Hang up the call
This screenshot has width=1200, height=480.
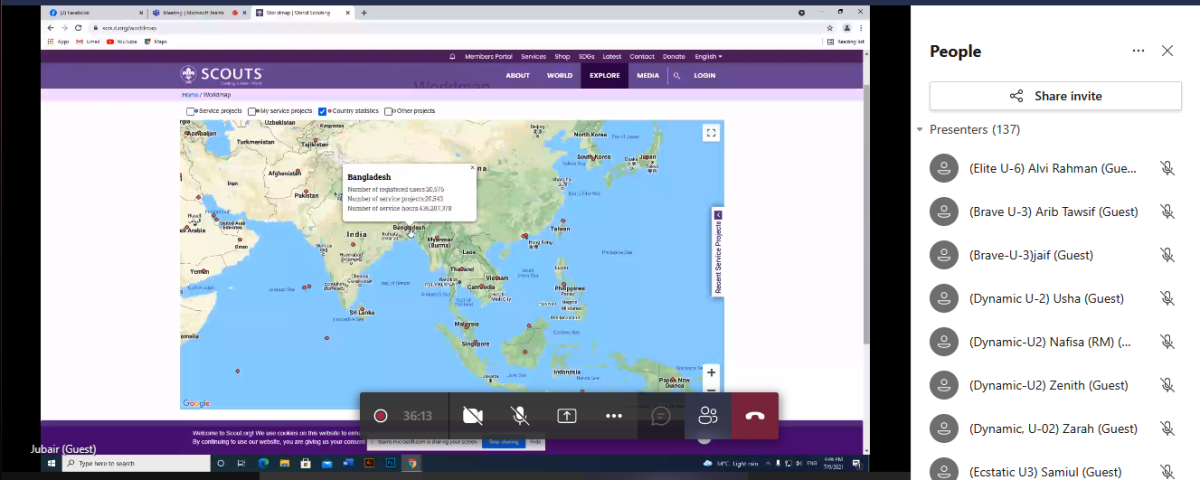pyautogui.click(x=755, y=416)
